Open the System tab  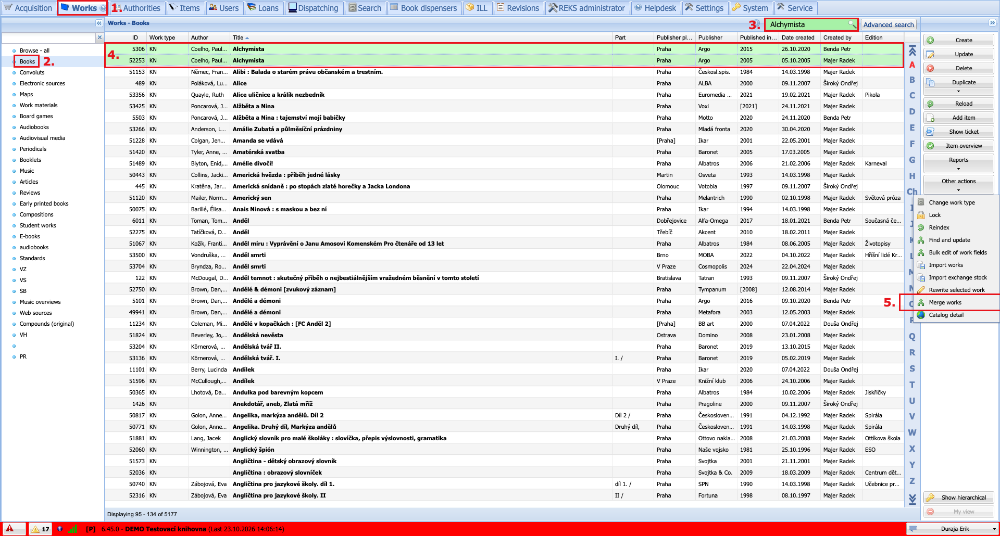(751, 8)
